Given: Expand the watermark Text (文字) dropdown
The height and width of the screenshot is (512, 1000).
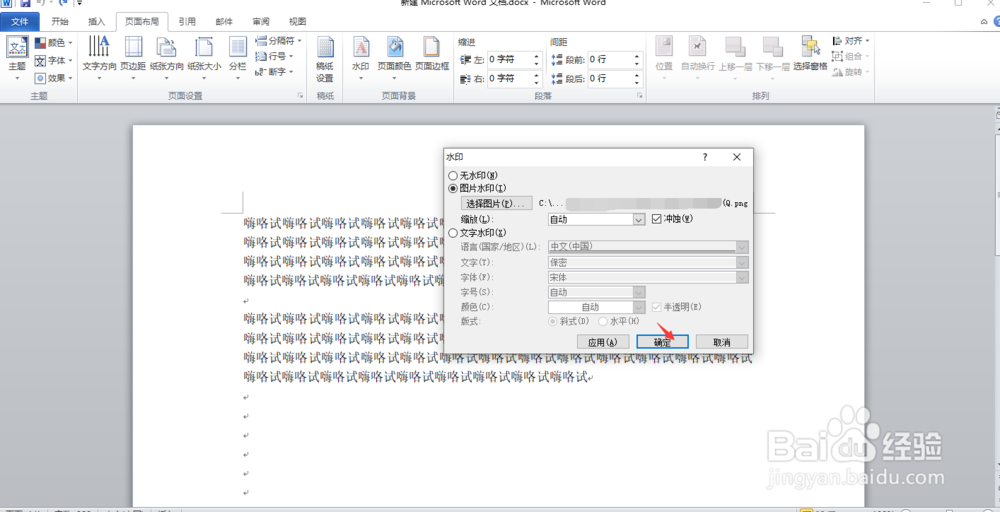Looking at the screenshot, I should (742, 262).
